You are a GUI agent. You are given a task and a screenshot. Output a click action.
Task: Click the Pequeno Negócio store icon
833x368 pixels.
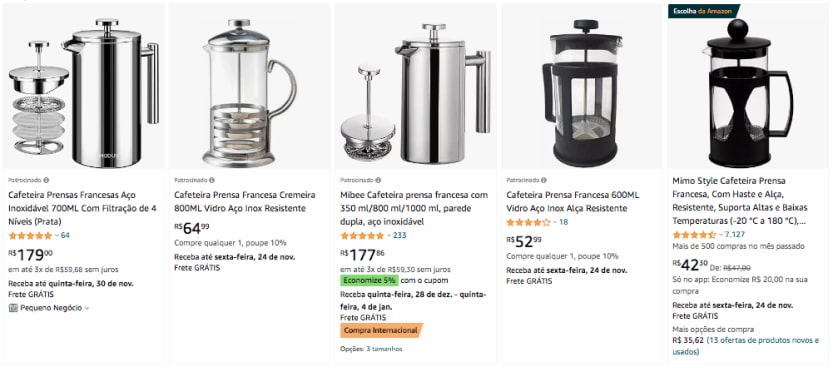[x=13, y=307]
